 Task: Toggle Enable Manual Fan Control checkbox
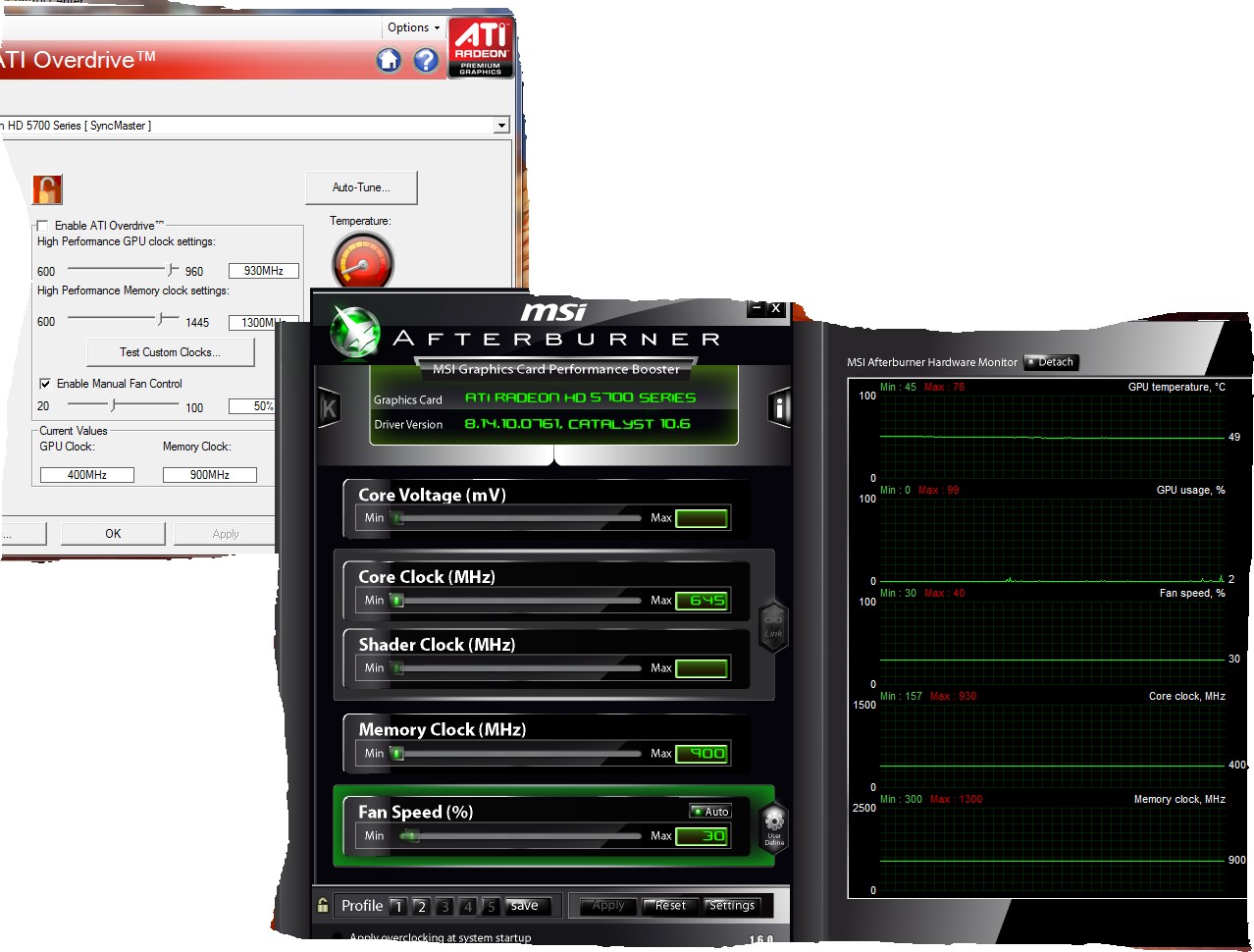tap(44, 384)
